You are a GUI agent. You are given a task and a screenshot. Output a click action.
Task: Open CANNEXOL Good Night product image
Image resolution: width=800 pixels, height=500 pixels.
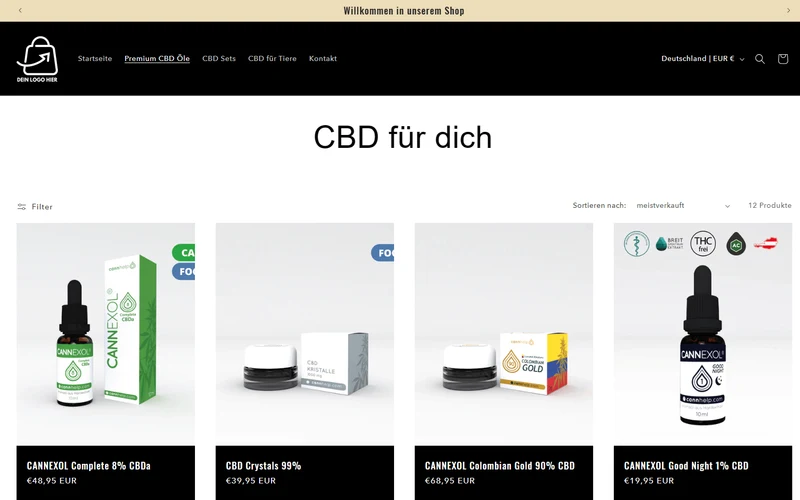coord(703,334)
